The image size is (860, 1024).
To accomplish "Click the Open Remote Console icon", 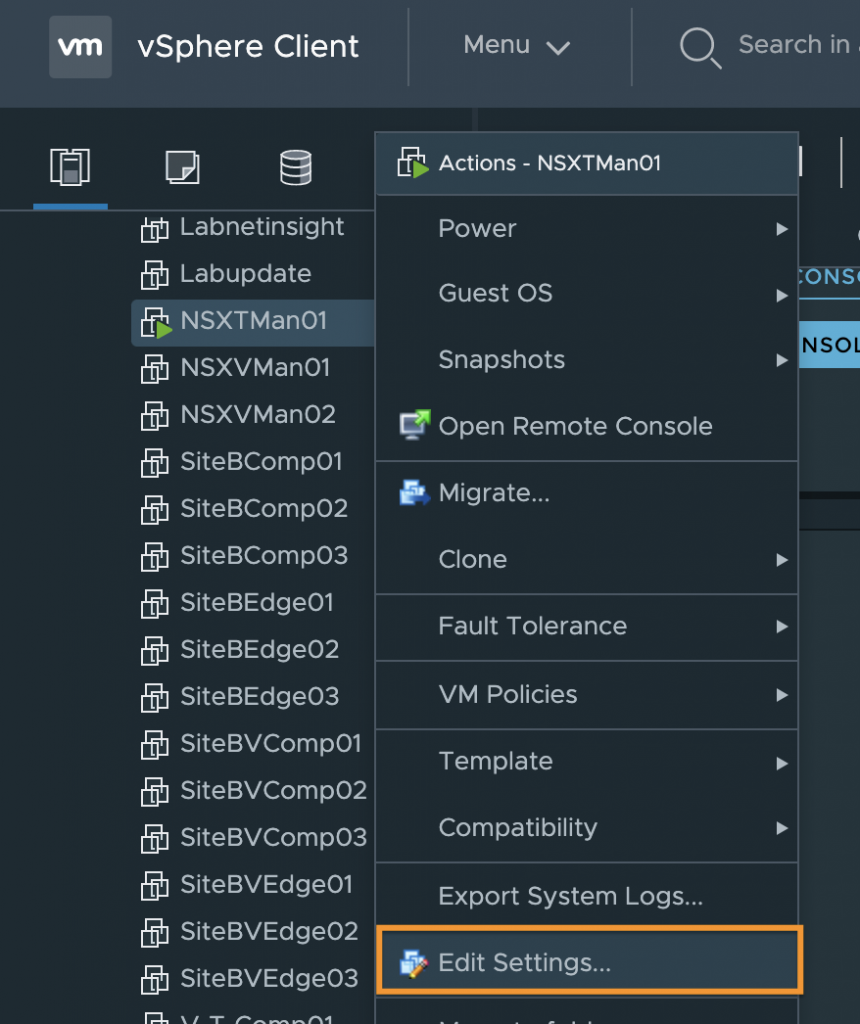I will coord(415,425).
